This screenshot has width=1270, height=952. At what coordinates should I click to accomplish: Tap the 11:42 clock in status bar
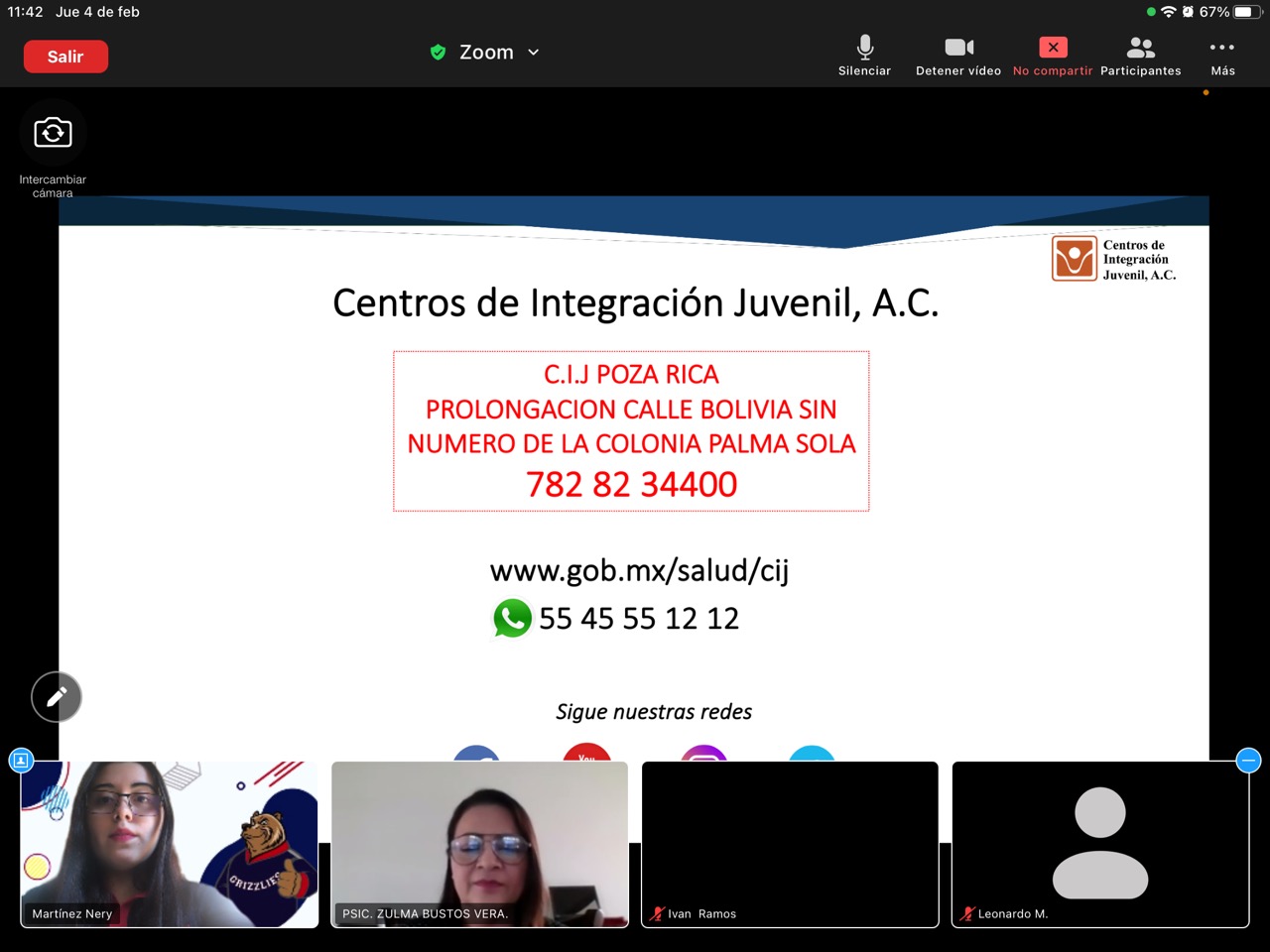click(x=26, y=12)
